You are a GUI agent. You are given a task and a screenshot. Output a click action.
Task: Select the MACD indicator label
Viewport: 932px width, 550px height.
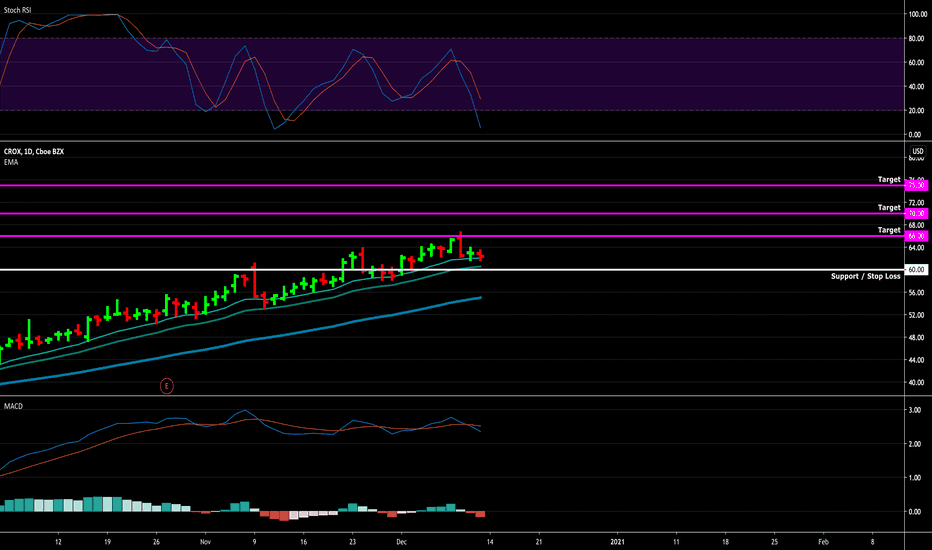13,406
